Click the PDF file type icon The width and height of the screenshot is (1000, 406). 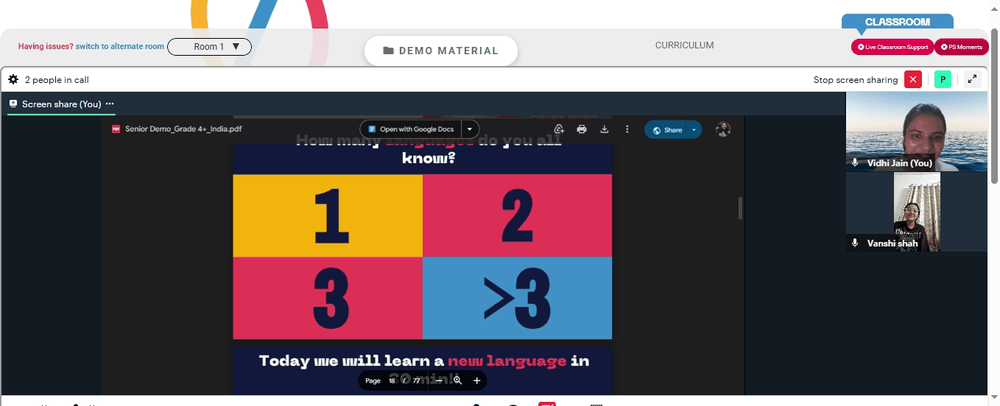pyautogui.click(x=116, y=129)
